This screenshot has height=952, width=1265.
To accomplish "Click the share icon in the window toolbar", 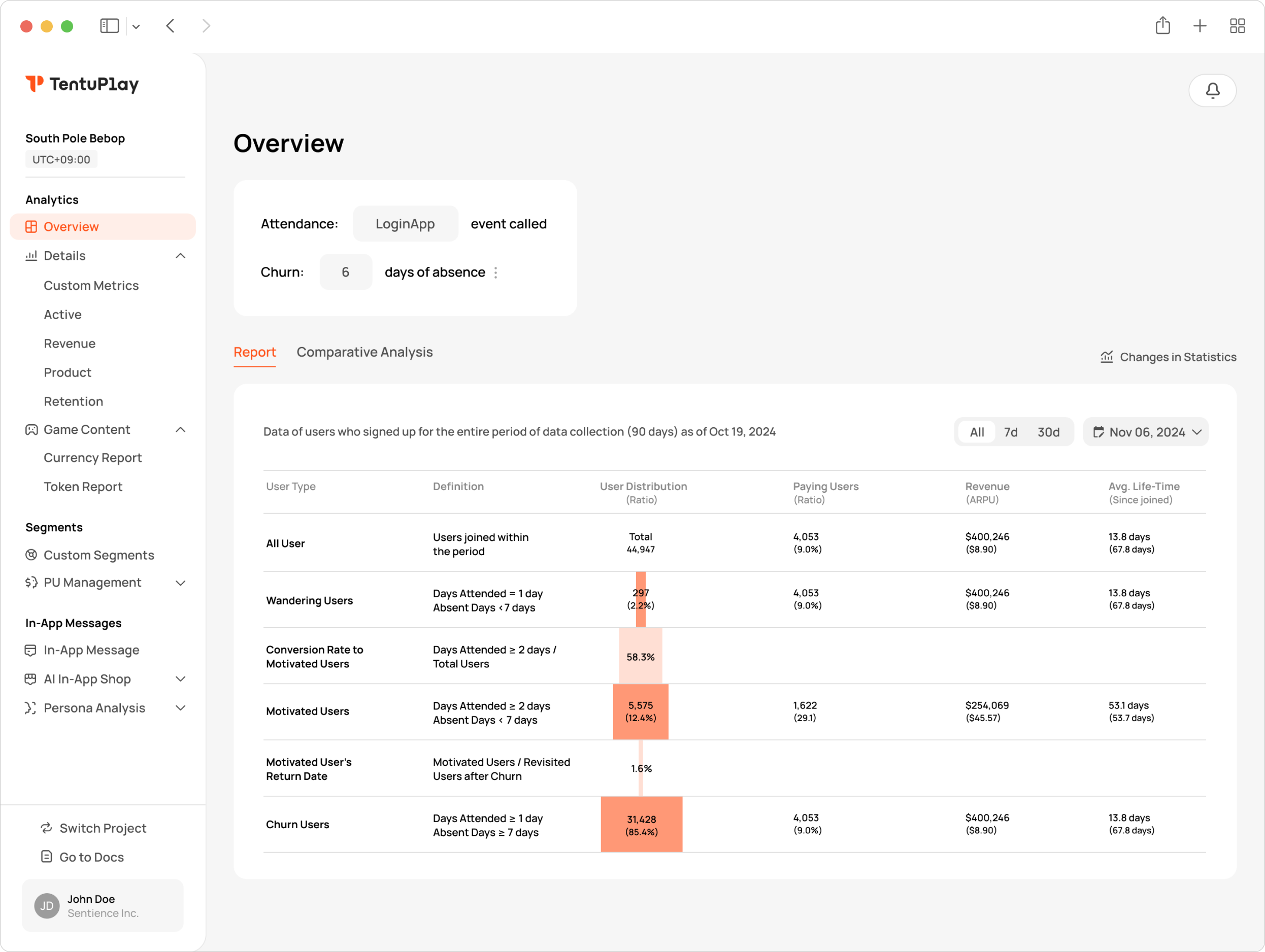I will click(1162, 26).
